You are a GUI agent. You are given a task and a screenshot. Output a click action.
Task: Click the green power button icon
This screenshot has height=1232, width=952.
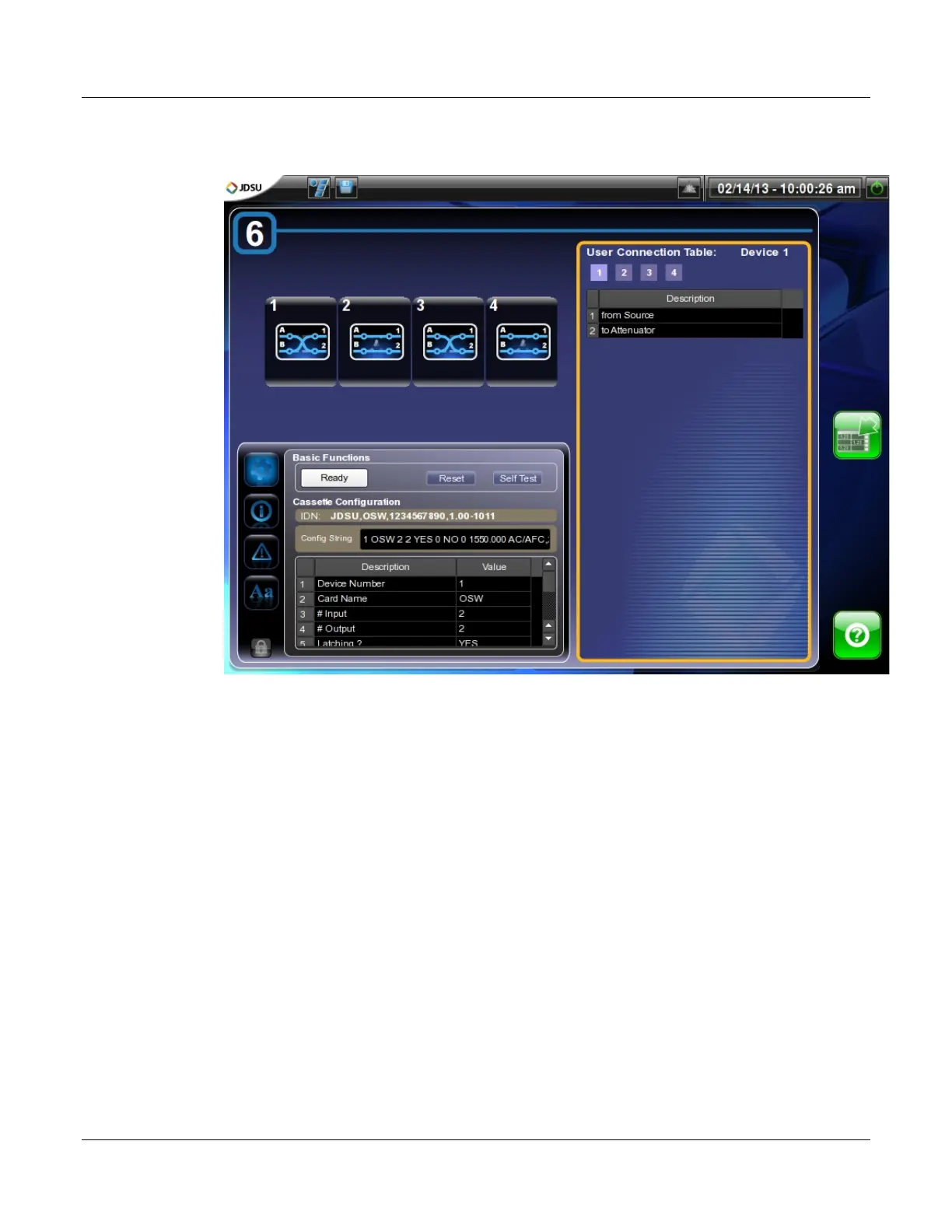[877, 188]
